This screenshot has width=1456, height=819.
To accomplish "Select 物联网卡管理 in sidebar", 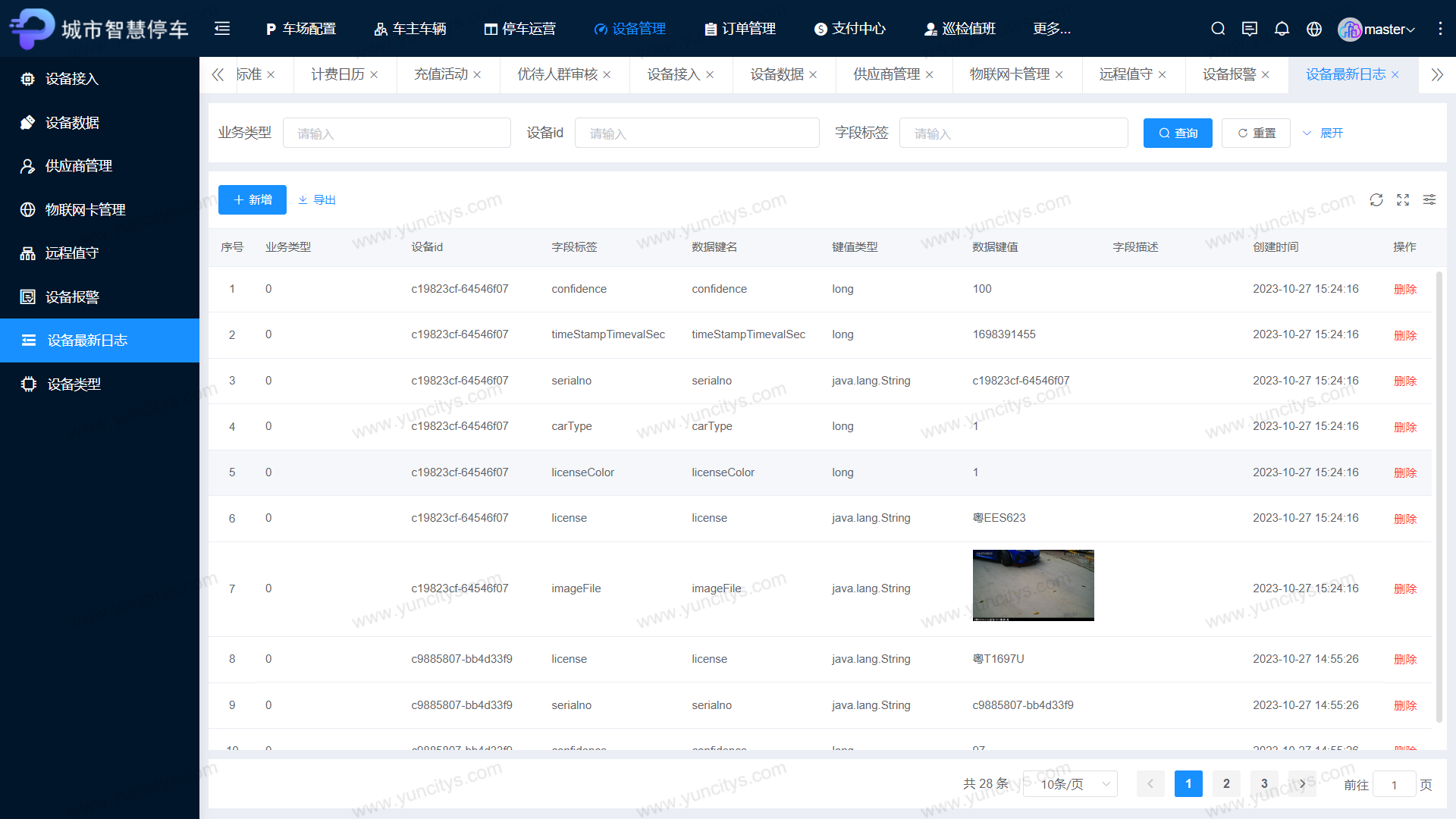I will 85,210.
